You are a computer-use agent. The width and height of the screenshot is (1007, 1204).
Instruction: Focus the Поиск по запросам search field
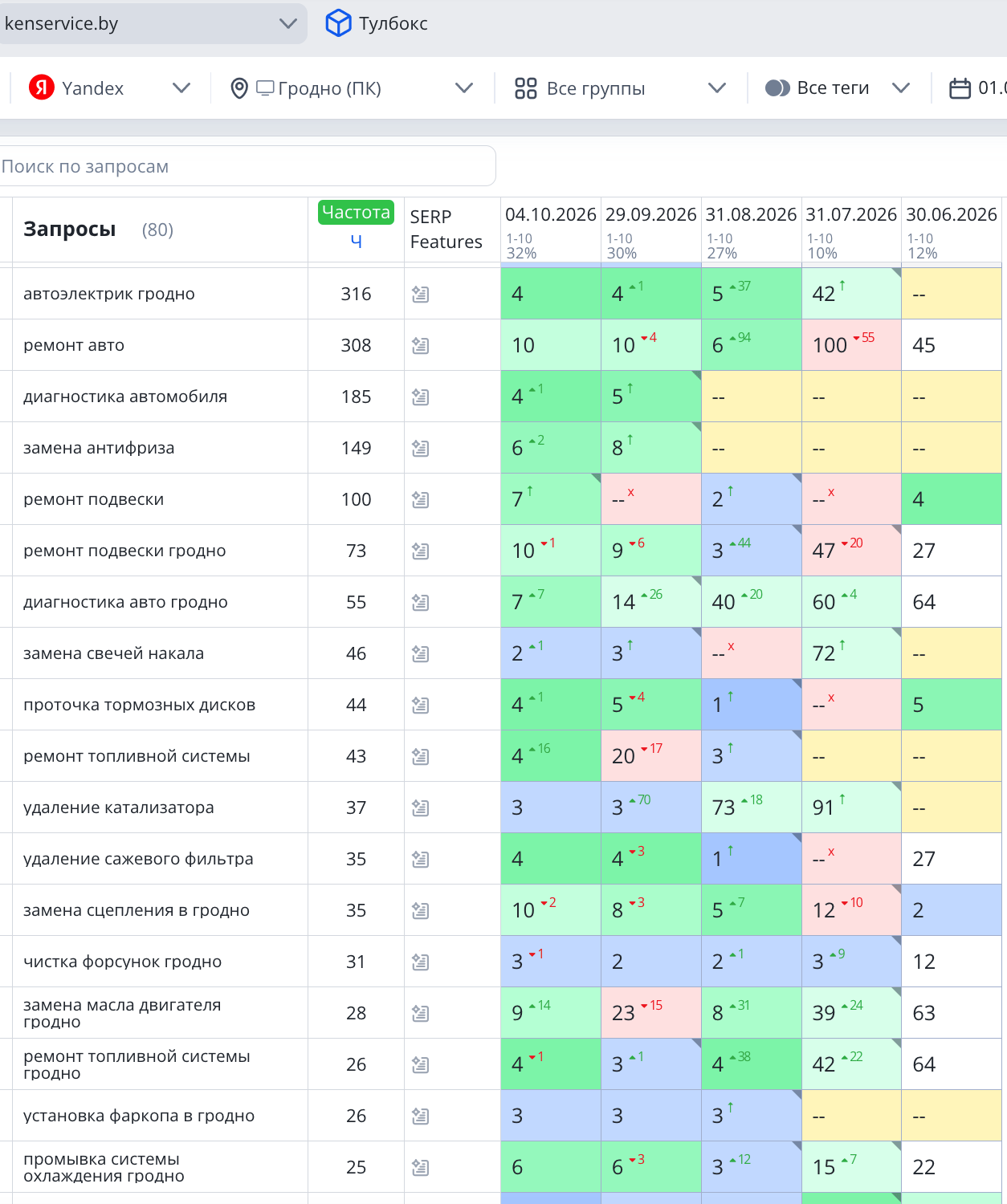tap(247, 166)
